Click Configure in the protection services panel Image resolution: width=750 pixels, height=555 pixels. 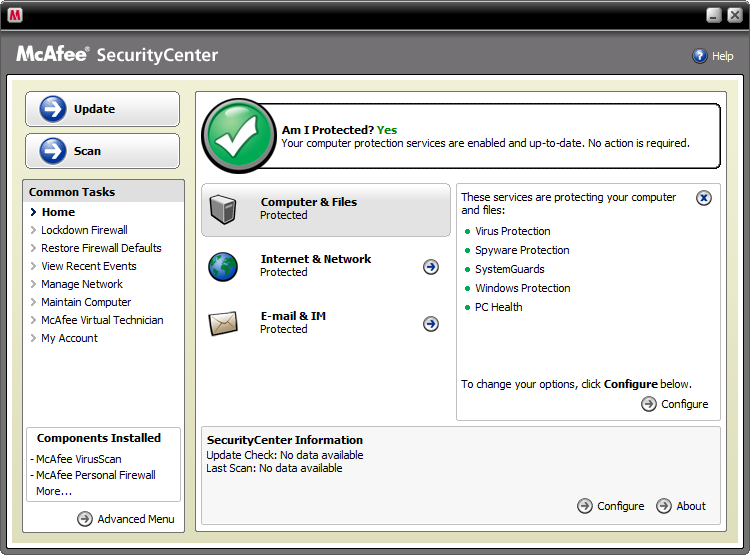(x=675, y=404)
